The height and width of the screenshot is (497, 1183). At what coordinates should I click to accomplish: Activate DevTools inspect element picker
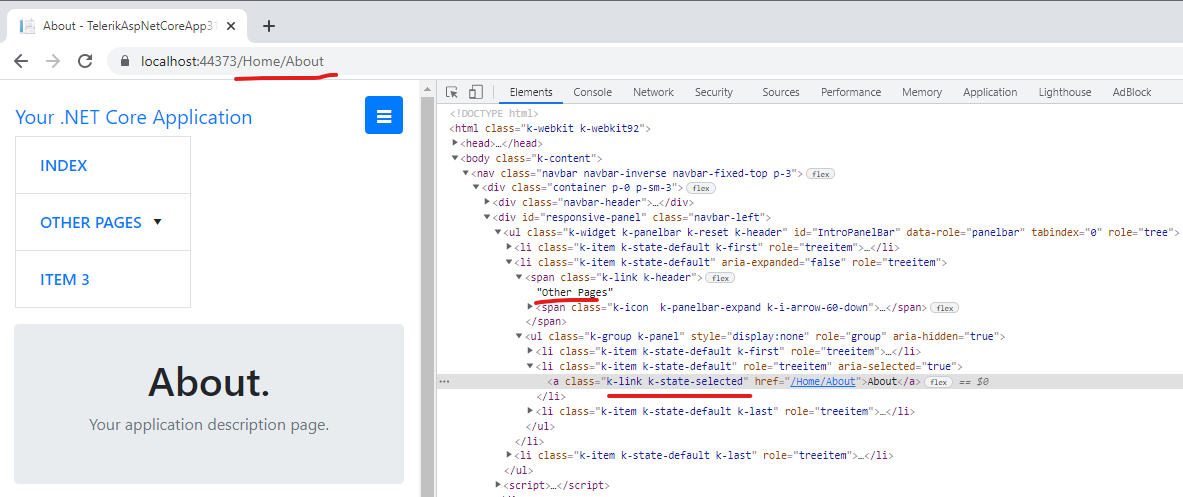coord(452,92)
